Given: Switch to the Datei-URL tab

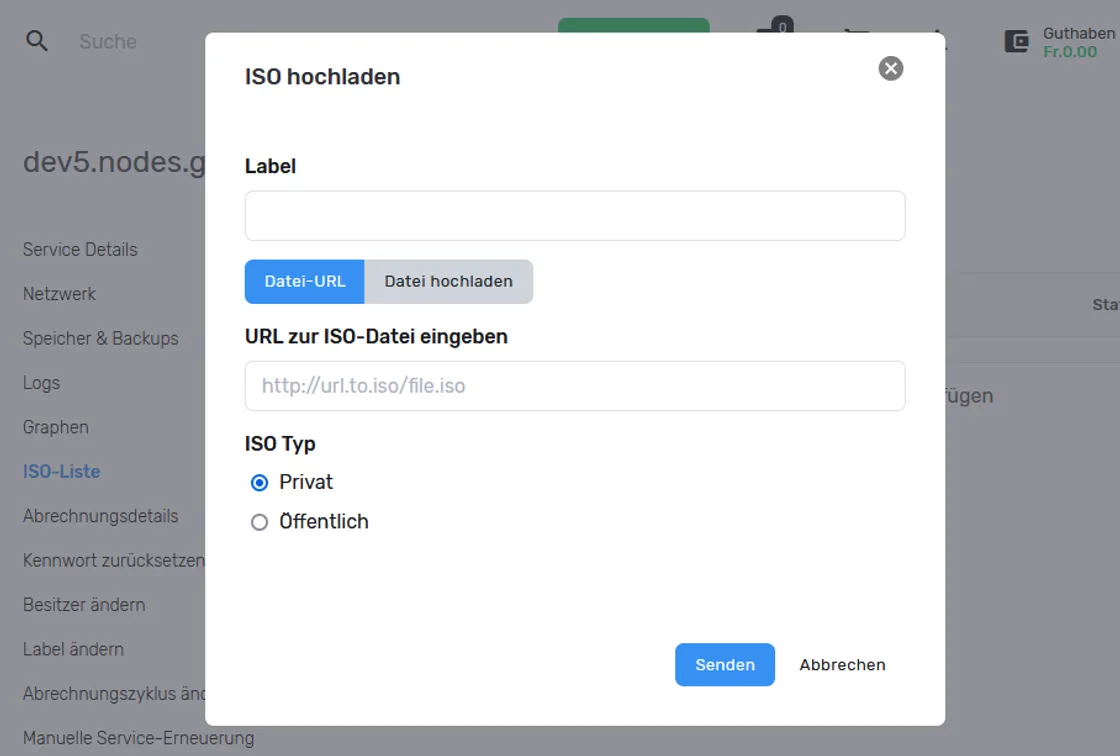Looking at the screenshot, I should point(305,282).
